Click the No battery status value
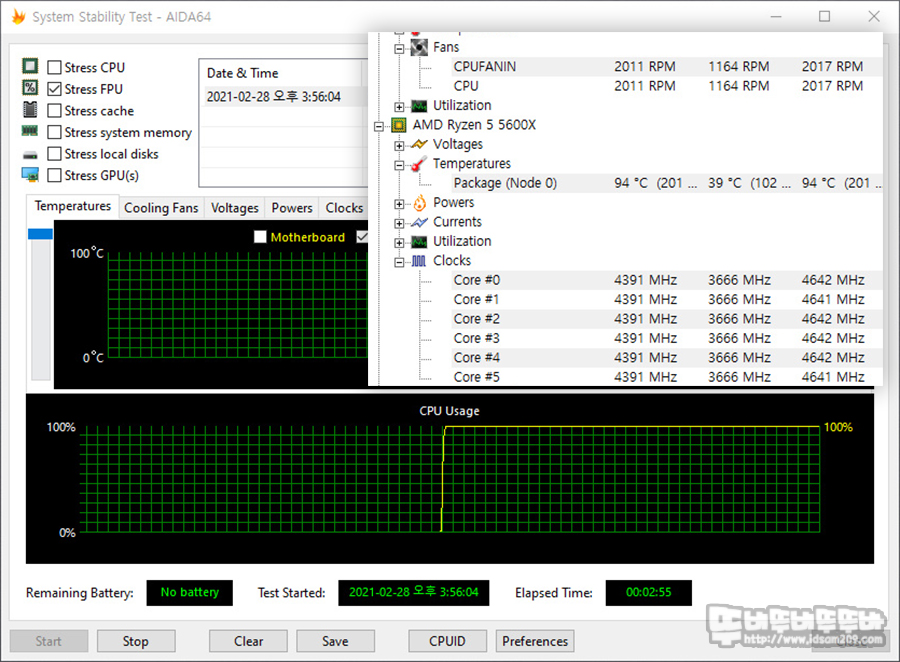900x662 pixels. [x=189, y=593]
